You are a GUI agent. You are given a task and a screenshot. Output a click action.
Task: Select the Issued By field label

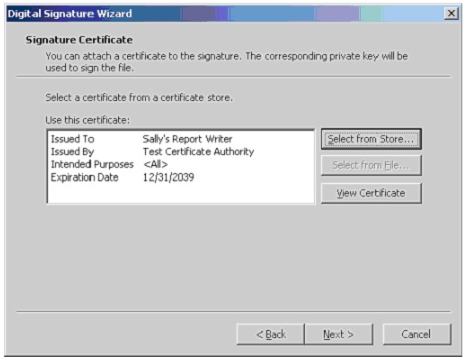point(72,152)
